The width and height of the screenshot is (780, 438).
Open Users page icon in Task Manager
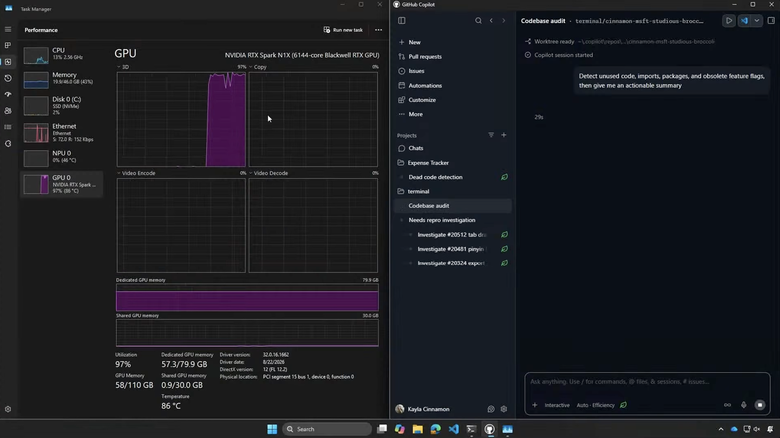pyautogui.click(x=8, y=110)
